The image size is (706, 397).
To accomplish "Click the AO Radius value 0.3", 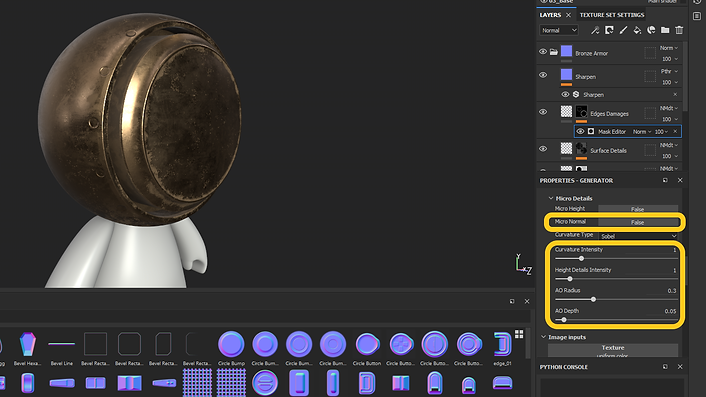I will [x=671, y=291].
